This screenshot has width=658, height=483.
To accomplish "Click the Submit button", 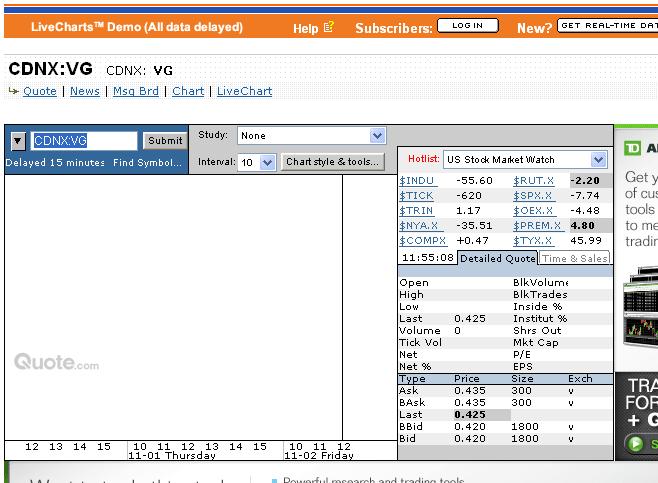I will click(165, 141).
